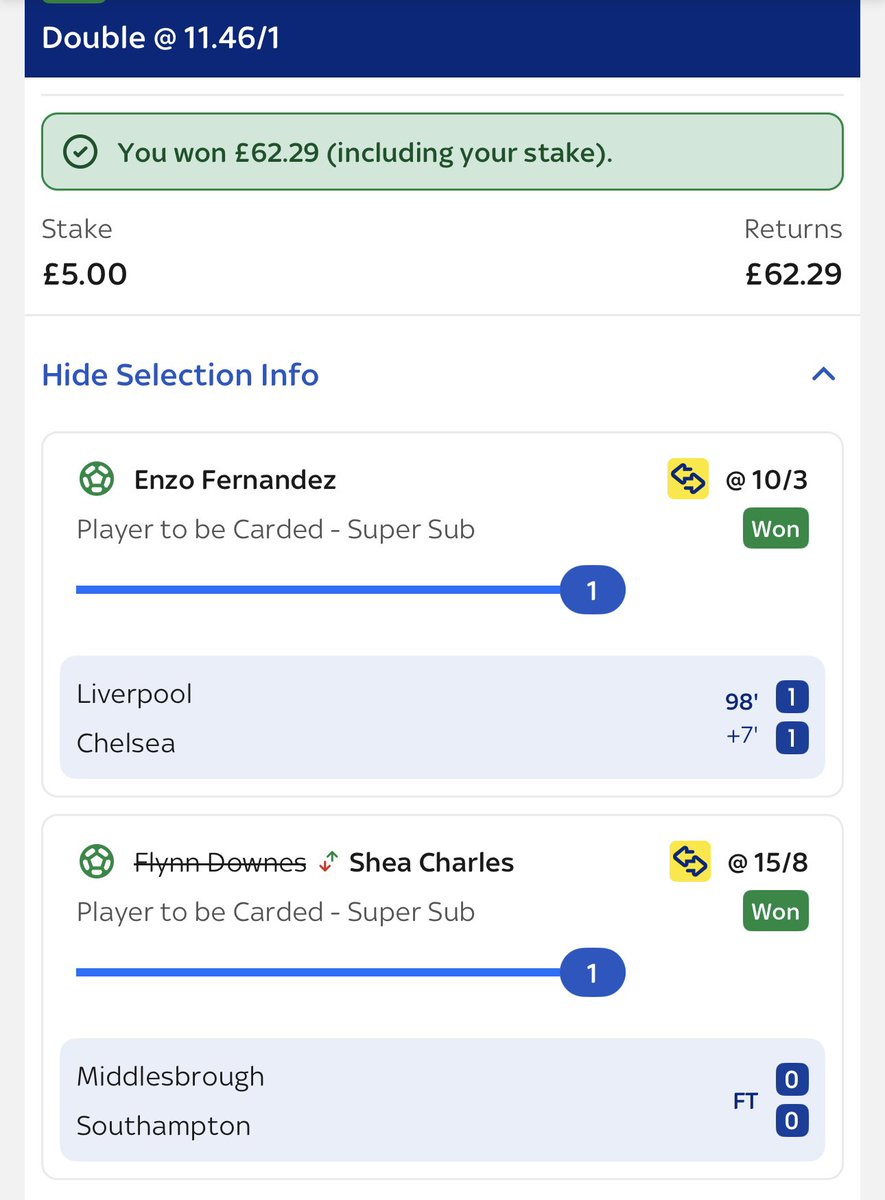Click the Southampton score badge
Viewport: 885px width, 1200px height.
point(791,1121)
